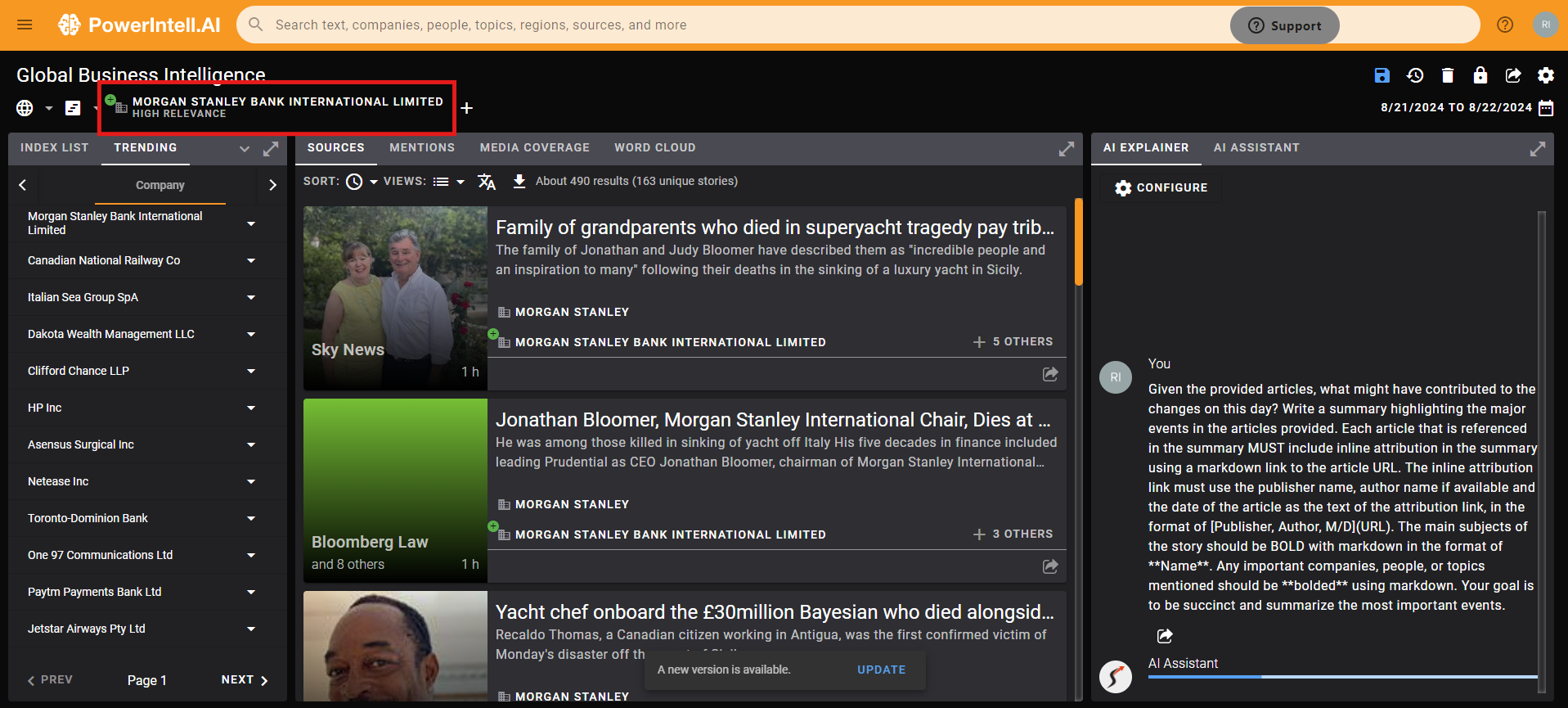Screen dimensions: 1568x708
Task: Switch to the Mentions tab
Action: (422, 147)
